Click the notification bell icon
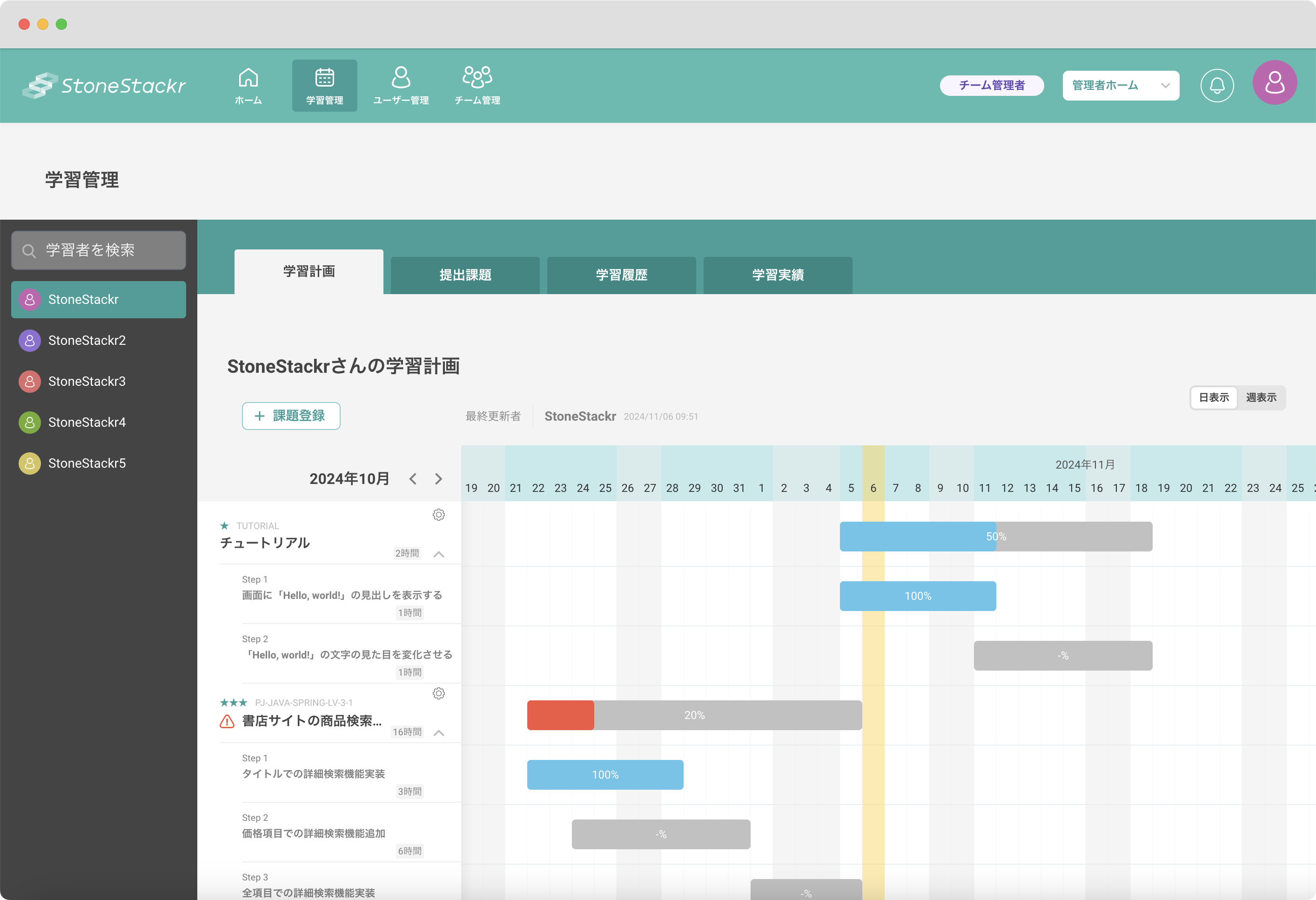Image resolution: width=1316 pixels, height=900 pixels. click(x=1218, y=85)
